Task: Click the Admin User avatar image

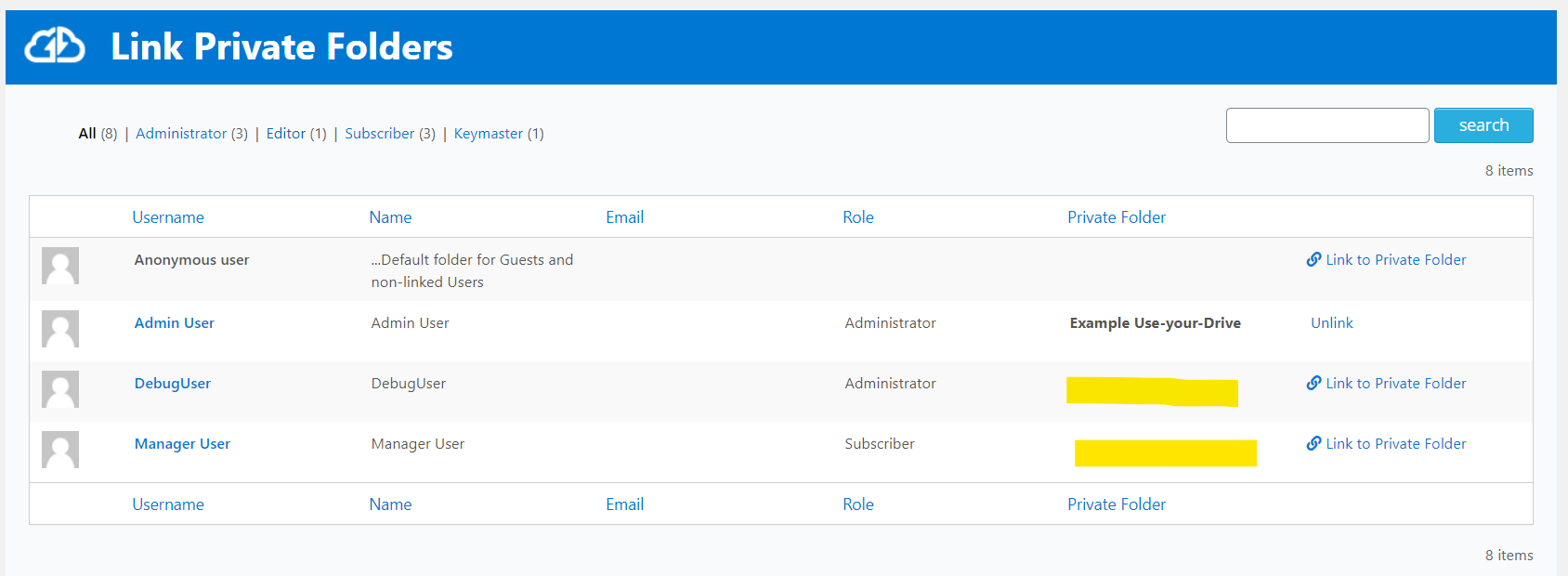Action: (60, 329)
